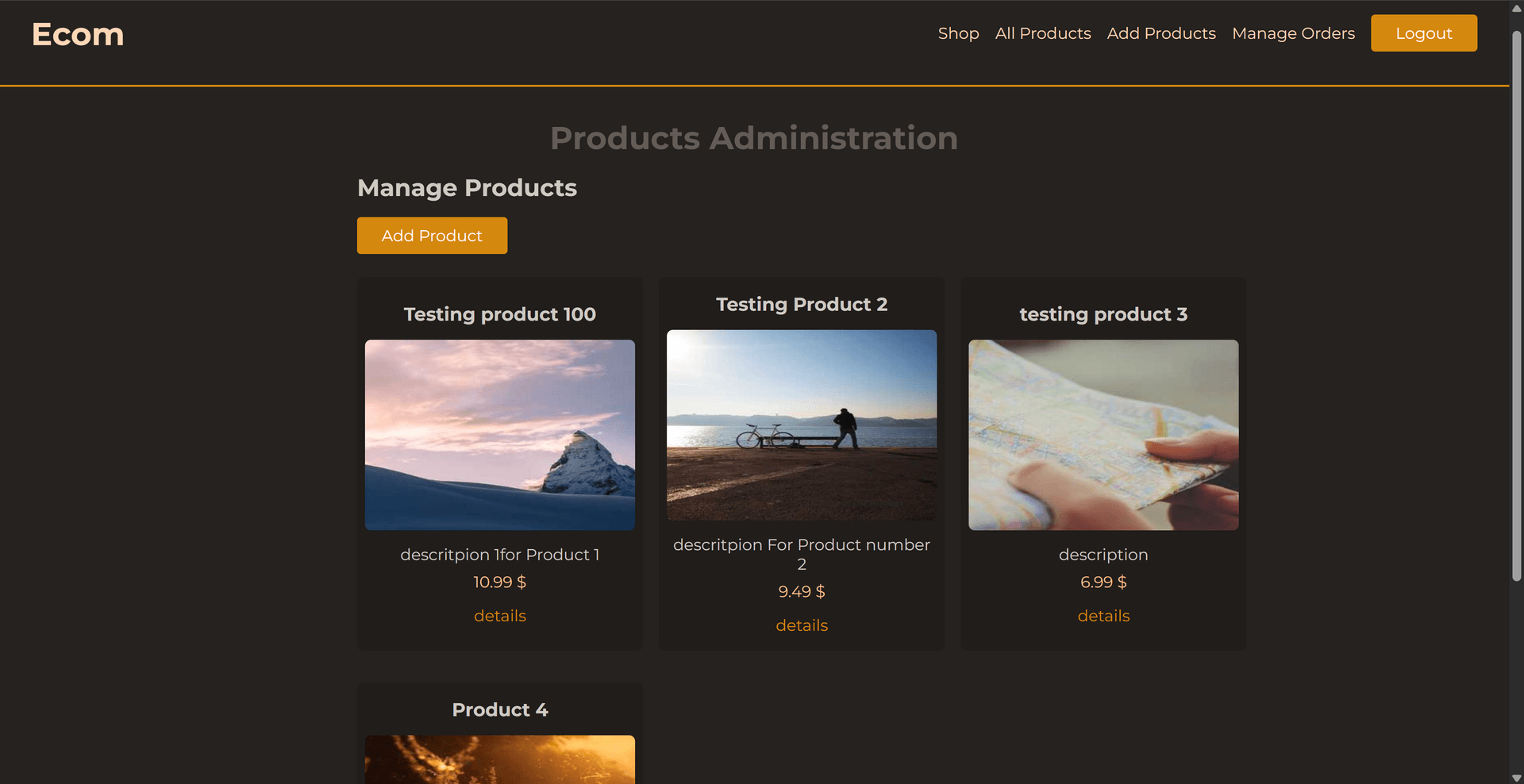Click the Product 4 image thumbnail
The width and height of the screenshot is (1524, 784).
pos(500,759)
